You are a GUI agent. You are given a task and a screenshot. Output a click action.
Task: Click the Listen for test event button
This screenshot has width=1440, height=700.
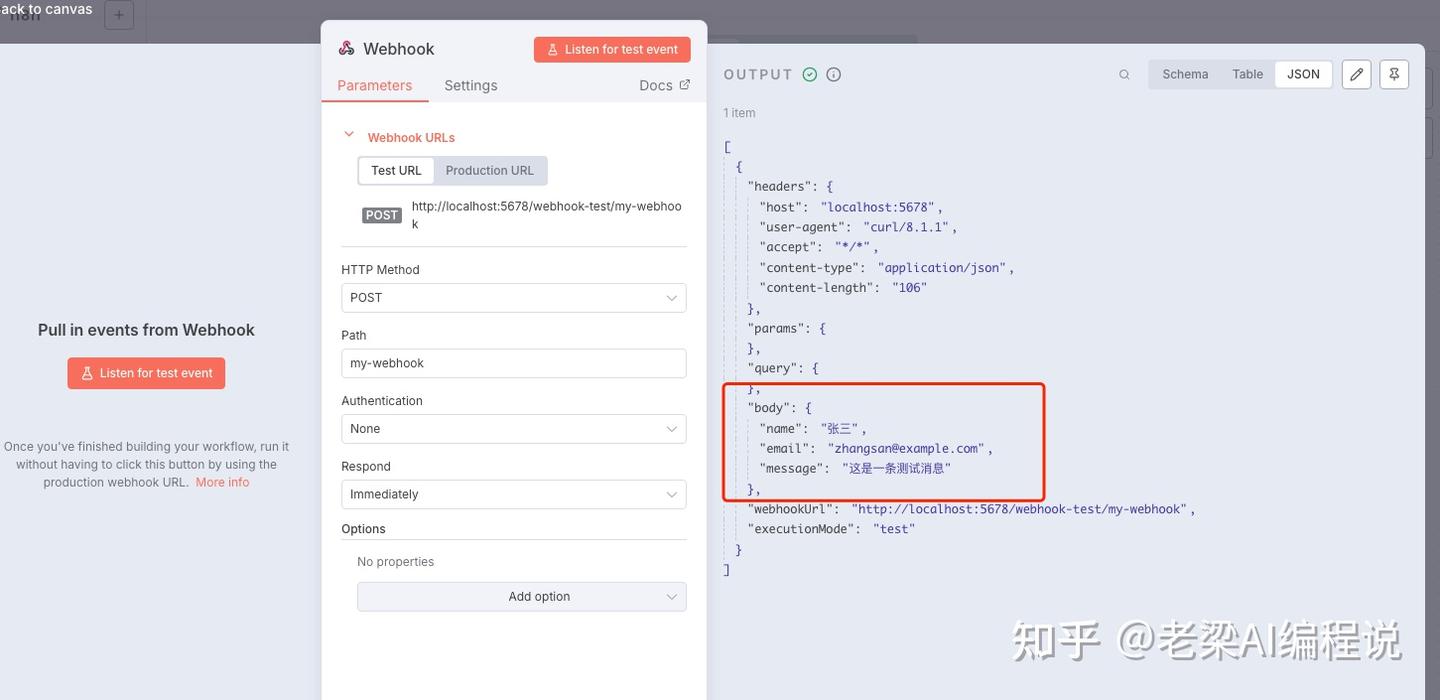click(145, 371)
